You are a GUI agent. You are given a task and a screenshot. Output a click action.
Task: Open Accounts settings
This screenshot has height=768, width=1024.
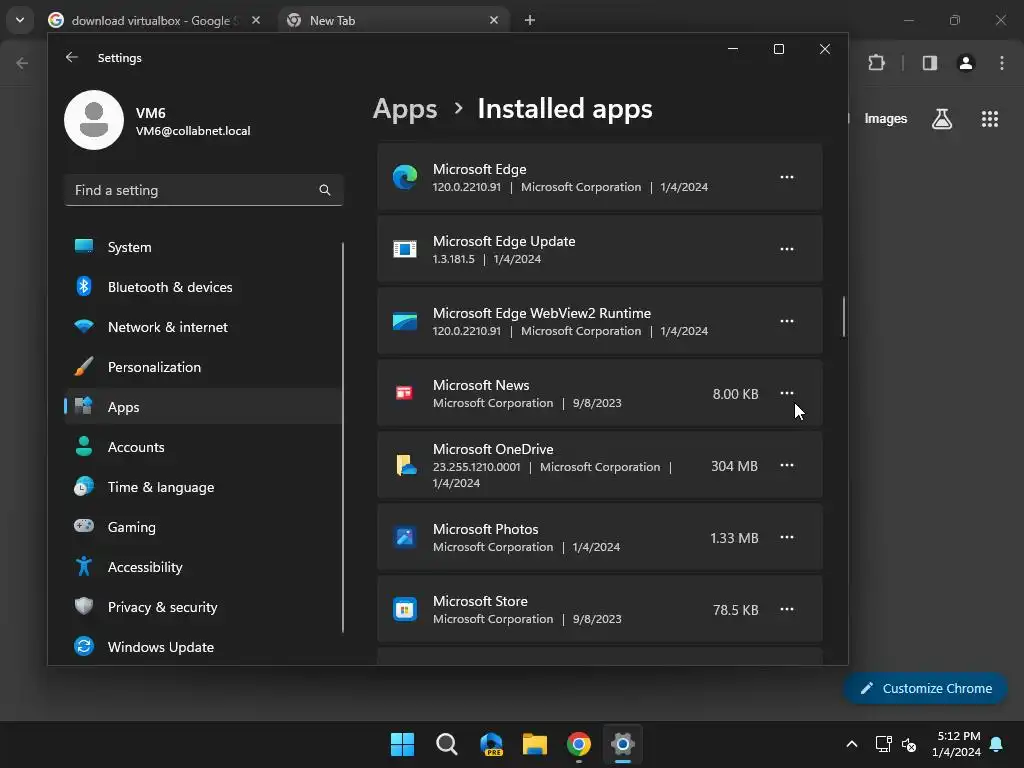[203, 447]
